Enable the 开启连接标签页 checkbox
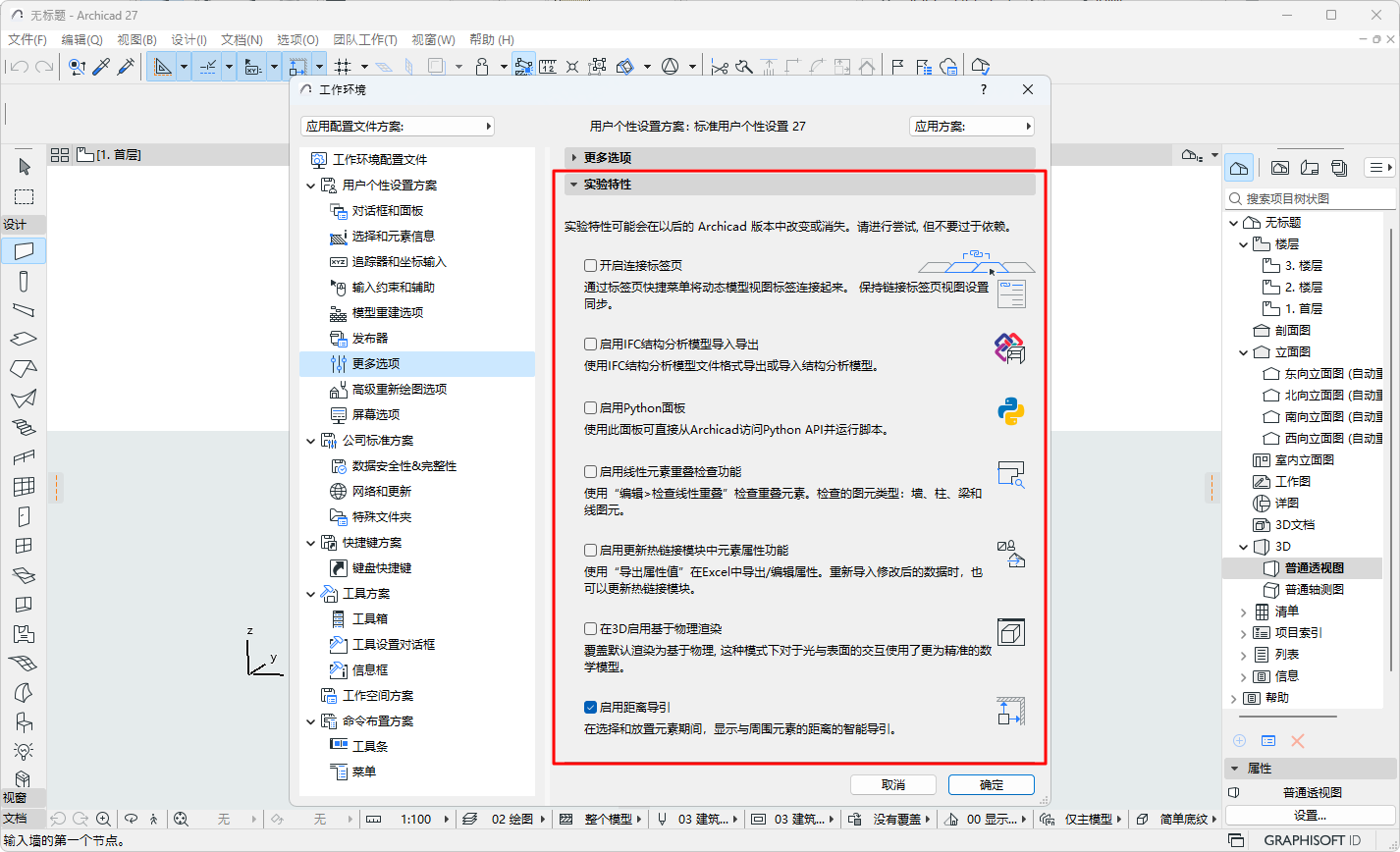Viewport: 1400px width, 852px height. [590, 265]
